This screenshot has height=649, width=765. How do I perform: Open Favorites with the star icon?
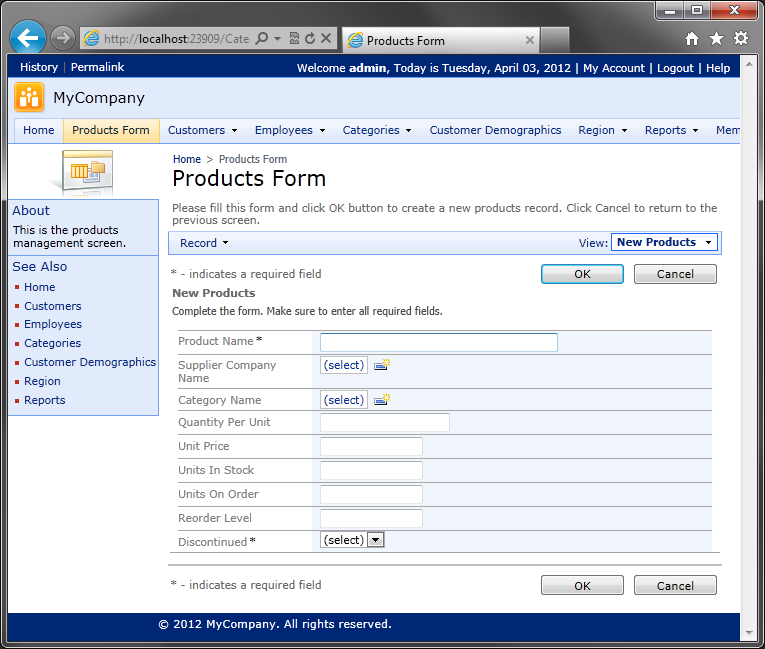tap(716, 38)
